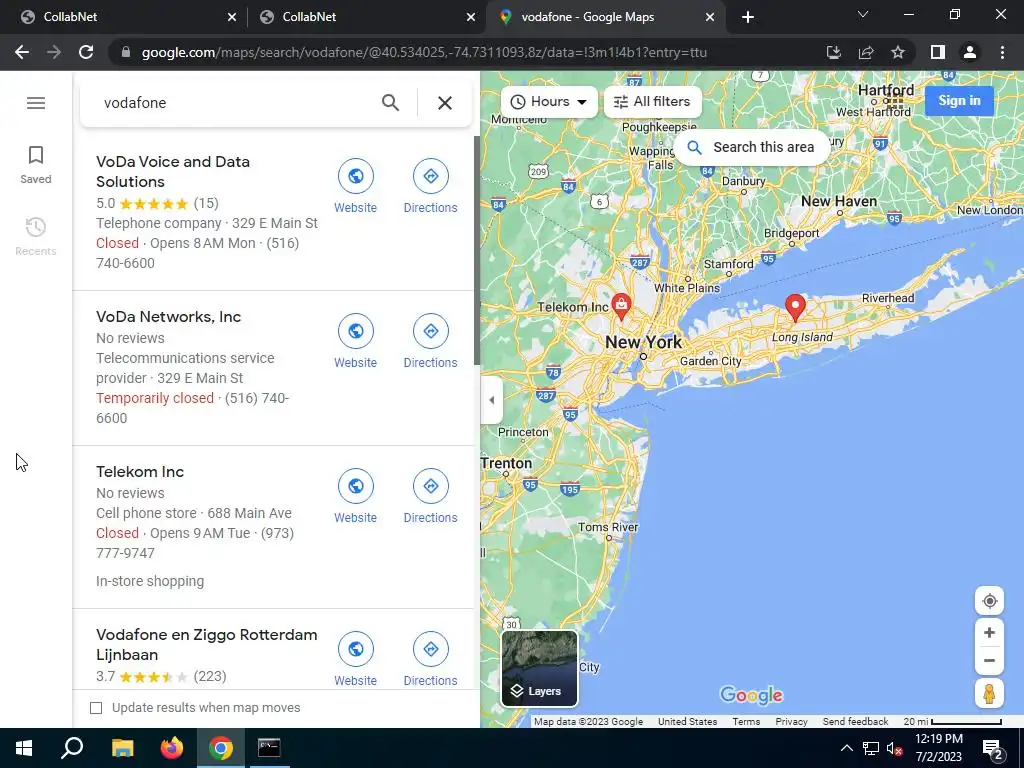Open Website for Telekom Inc
1024x768 pixels.
355,496
